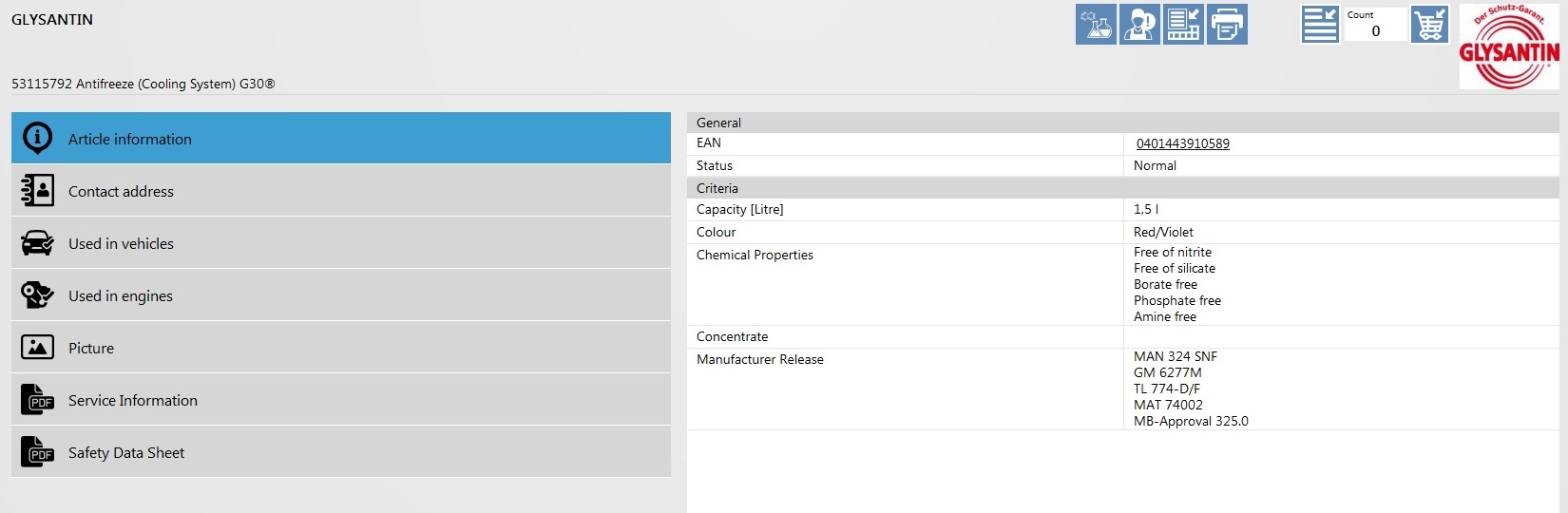Click the image picture icon
The height and width of the screenshot is (513, 1568).
pos(38,348)
